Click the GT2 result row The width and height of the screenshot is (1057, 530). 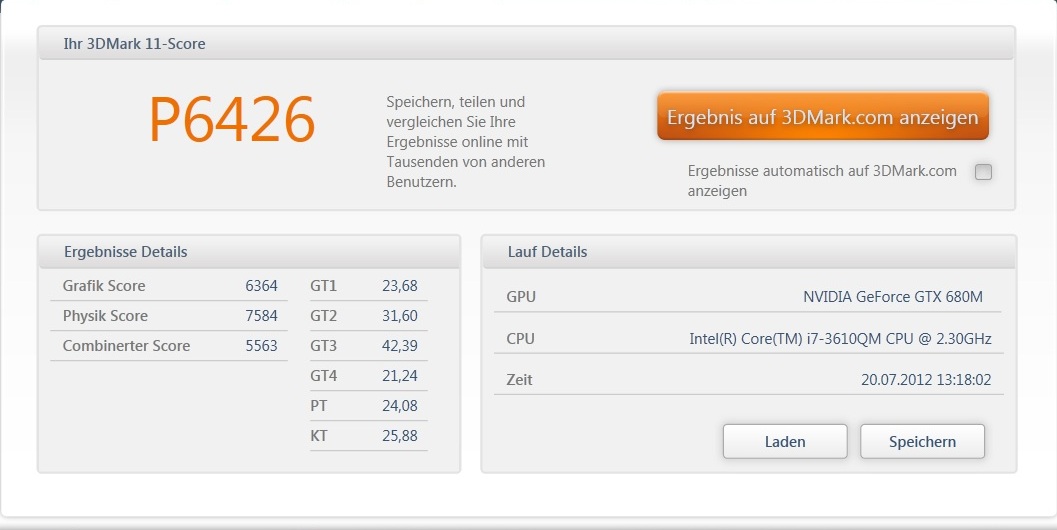[x=368, y=316]
